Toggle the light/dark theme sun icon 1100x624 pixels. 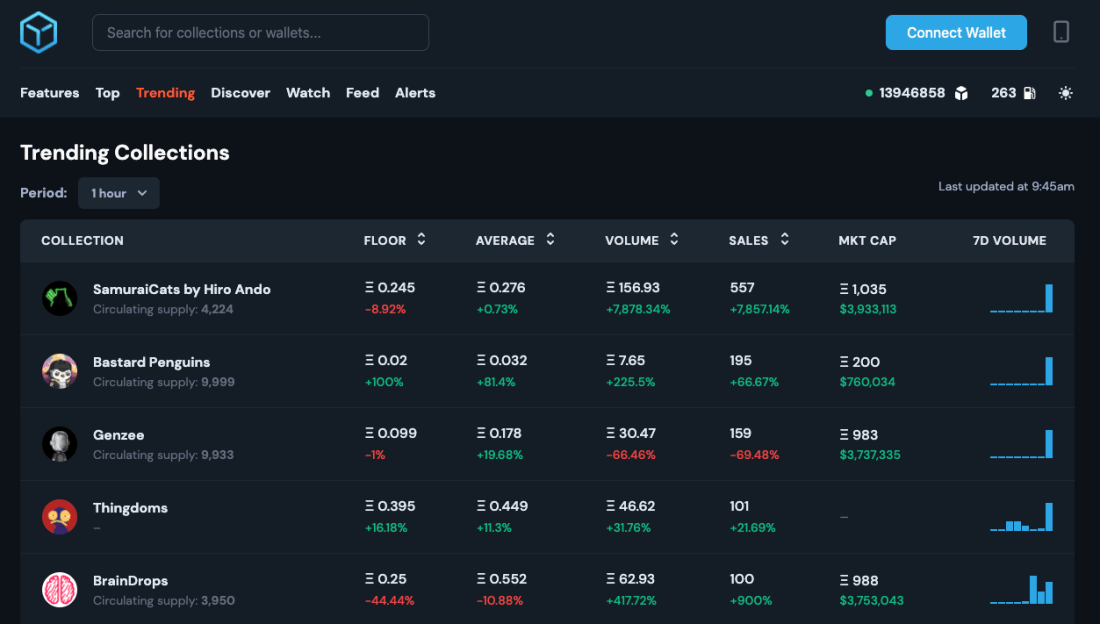[1065, 93]
